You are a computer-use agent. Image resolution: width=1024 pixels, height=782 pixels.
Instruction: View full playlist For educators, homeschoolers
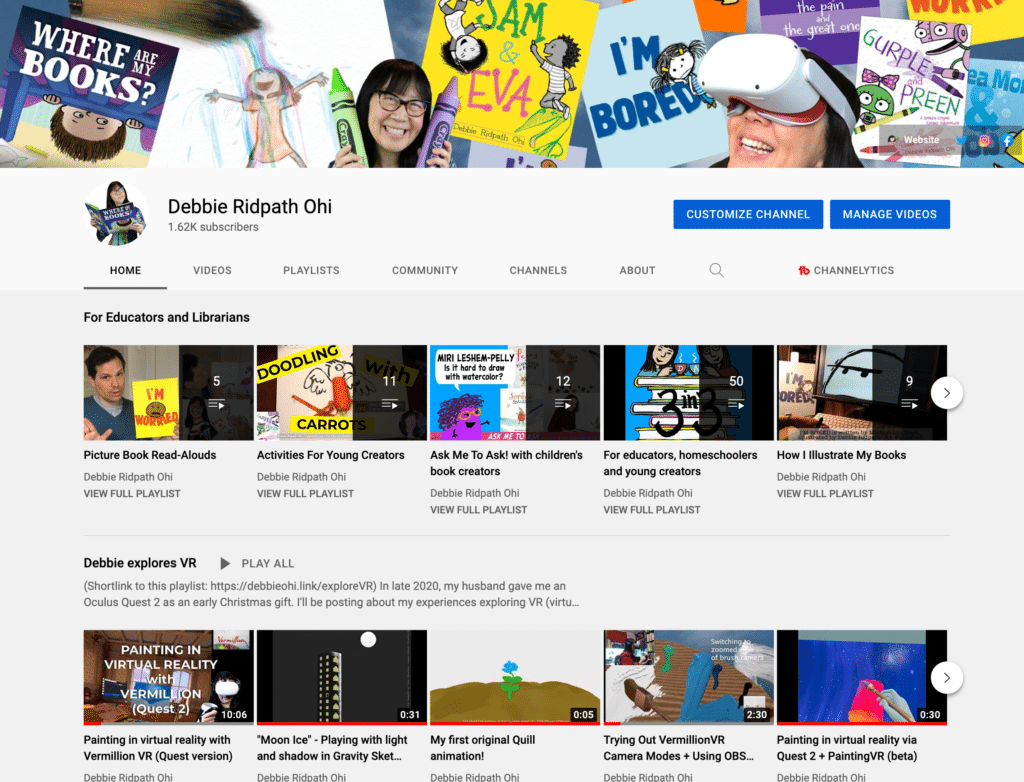point(652,510)
